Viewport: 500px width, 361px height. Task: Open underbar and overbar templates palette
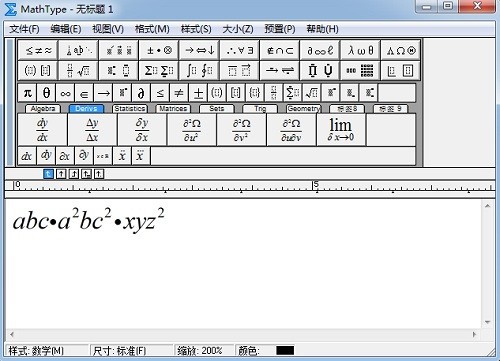click(239, 70)
